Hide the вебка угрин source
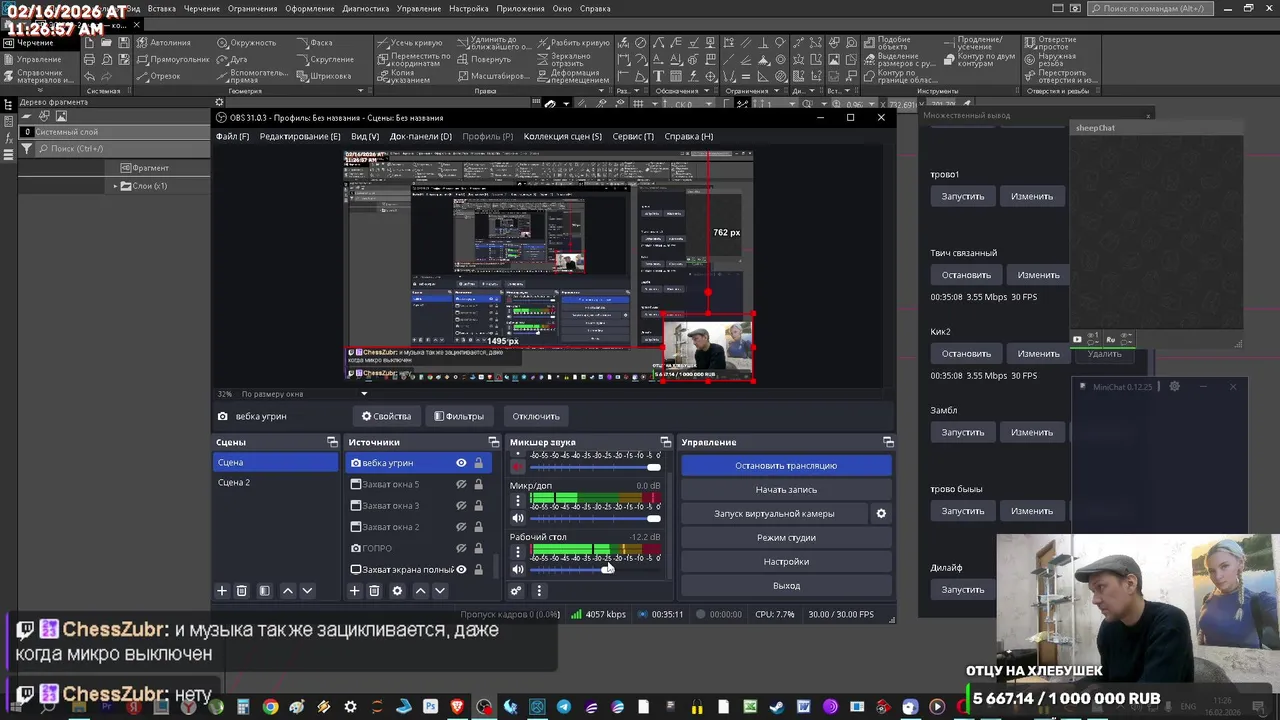 click(x=461, y=463)
